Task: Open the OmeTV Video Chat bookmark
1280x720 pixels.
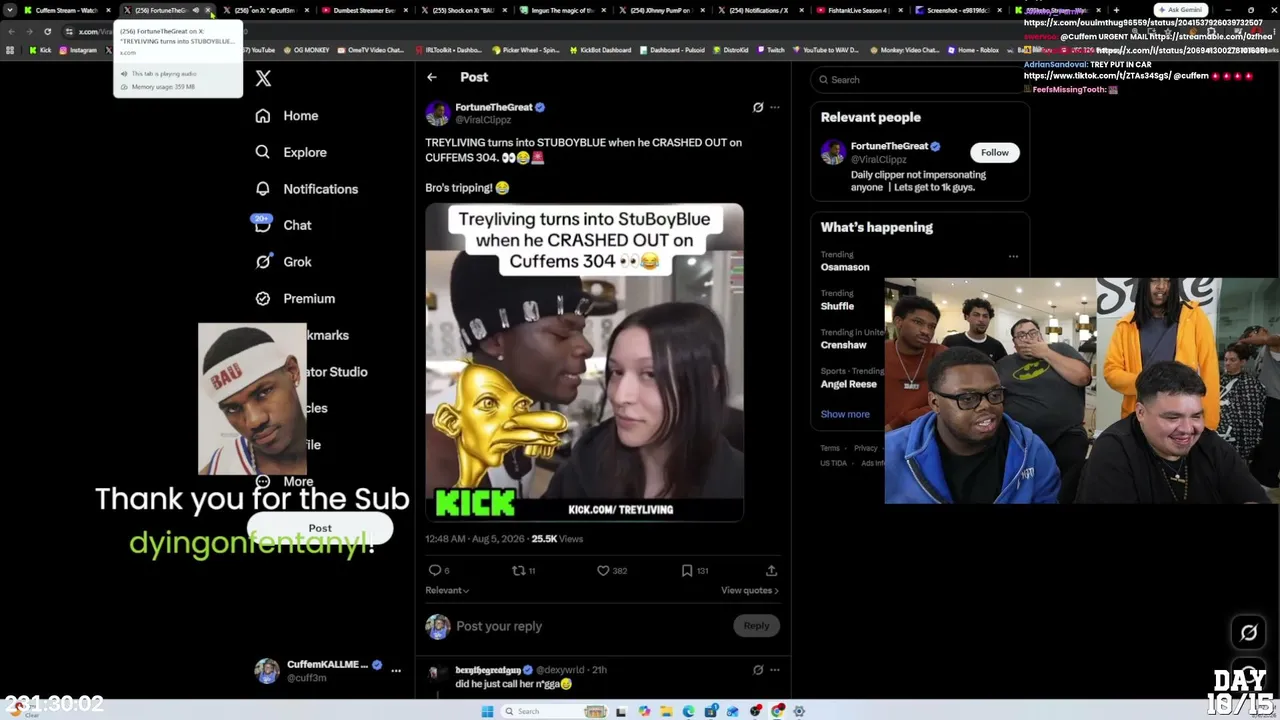Action: coord(370,50)
